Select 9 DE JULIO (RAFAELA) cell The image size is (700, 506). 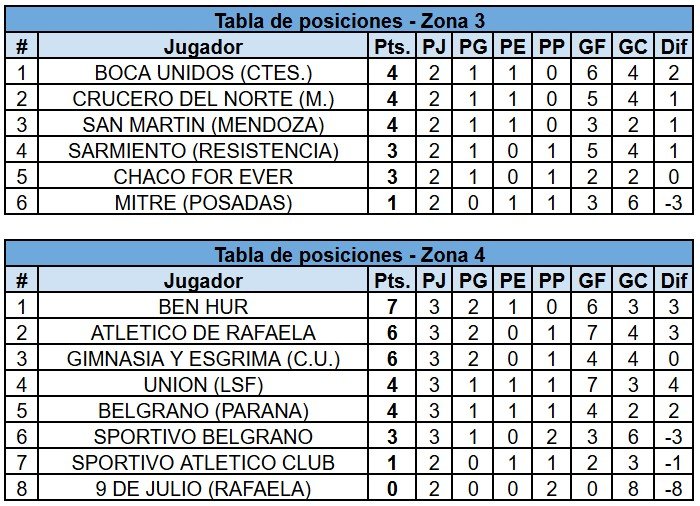point(204,488)
